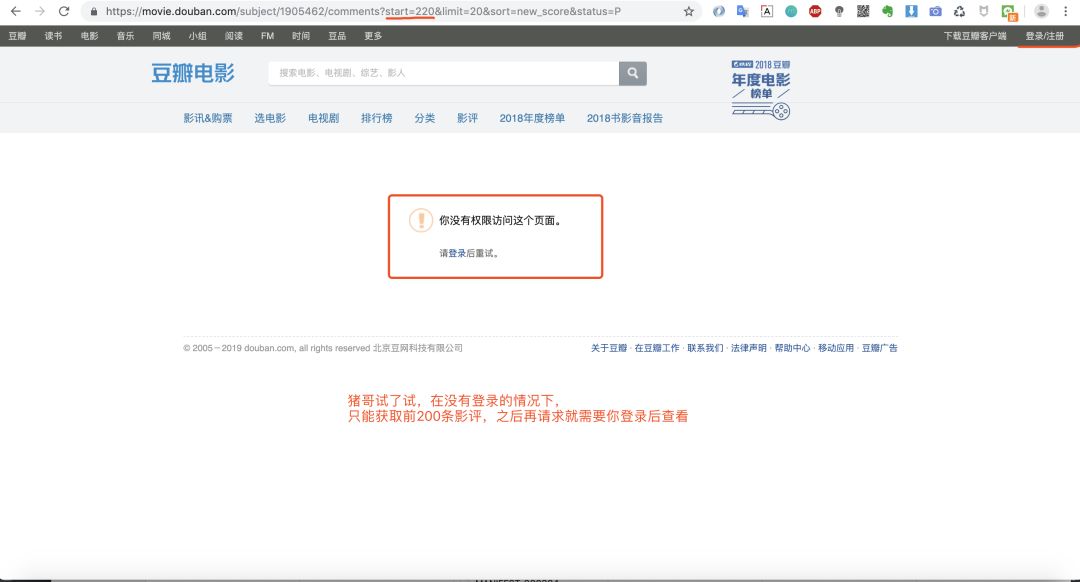Image resolution: width=1080 pixels, height=582 pixels.
Task: Open the 2018书影音报告 tab
Action: pos(625,118)
